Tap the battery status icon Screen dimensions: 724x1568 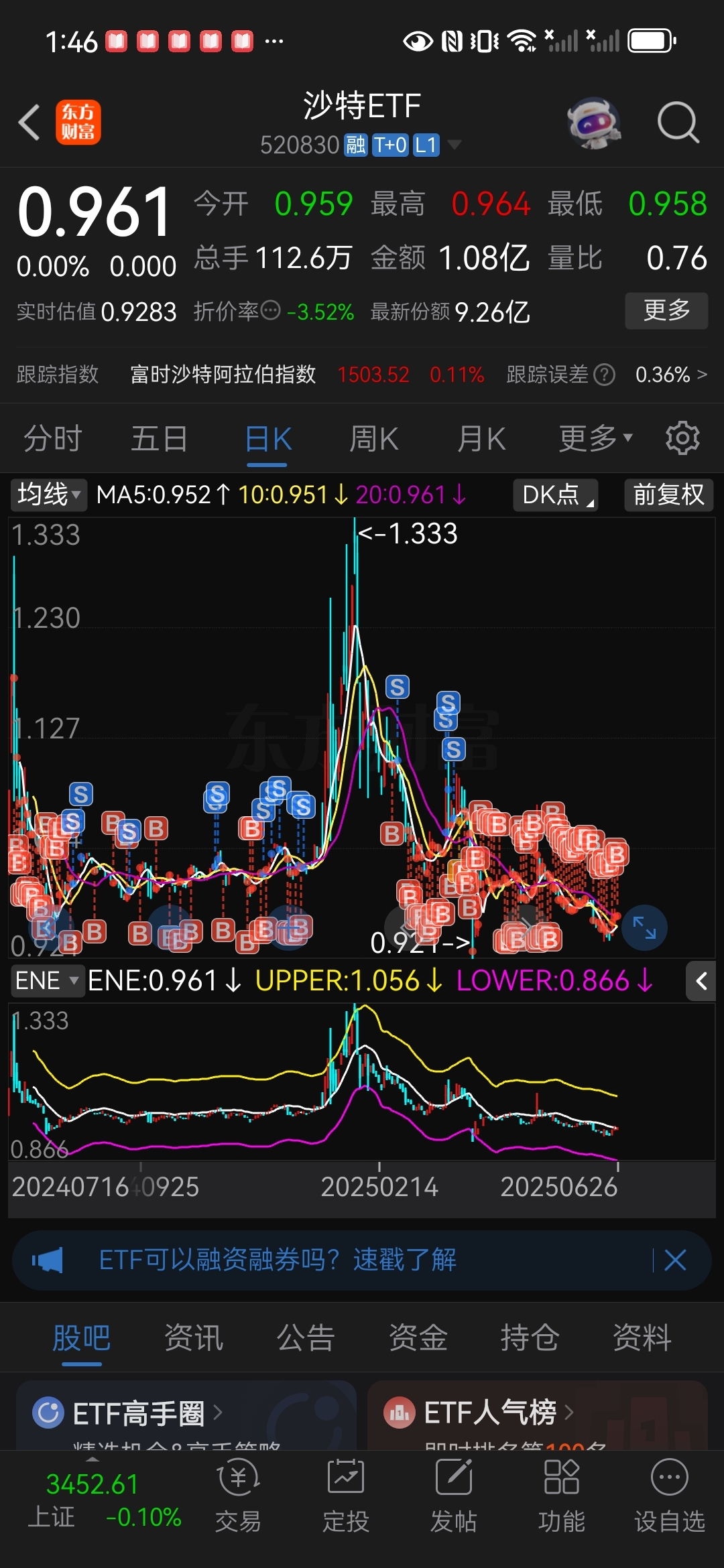coord(652,42)
